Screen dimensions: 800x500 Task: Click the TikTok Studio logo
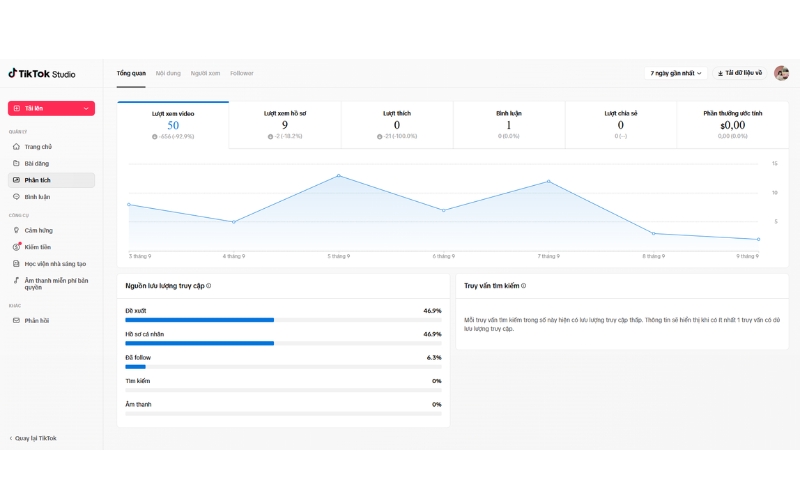click(42, 73)
